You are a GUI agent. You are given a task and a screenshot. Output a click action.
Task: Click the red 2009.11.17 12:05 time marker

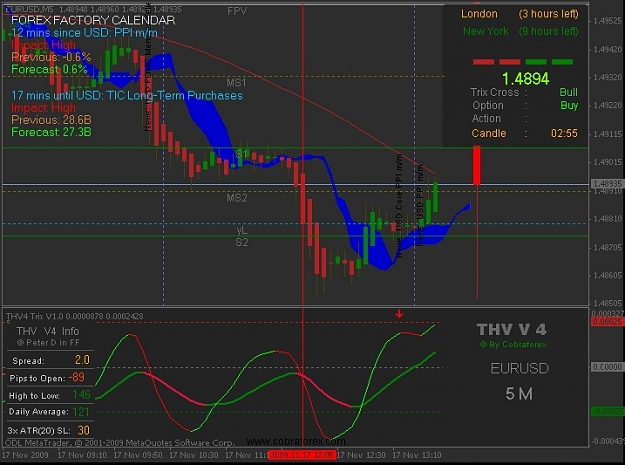point(302,455)
